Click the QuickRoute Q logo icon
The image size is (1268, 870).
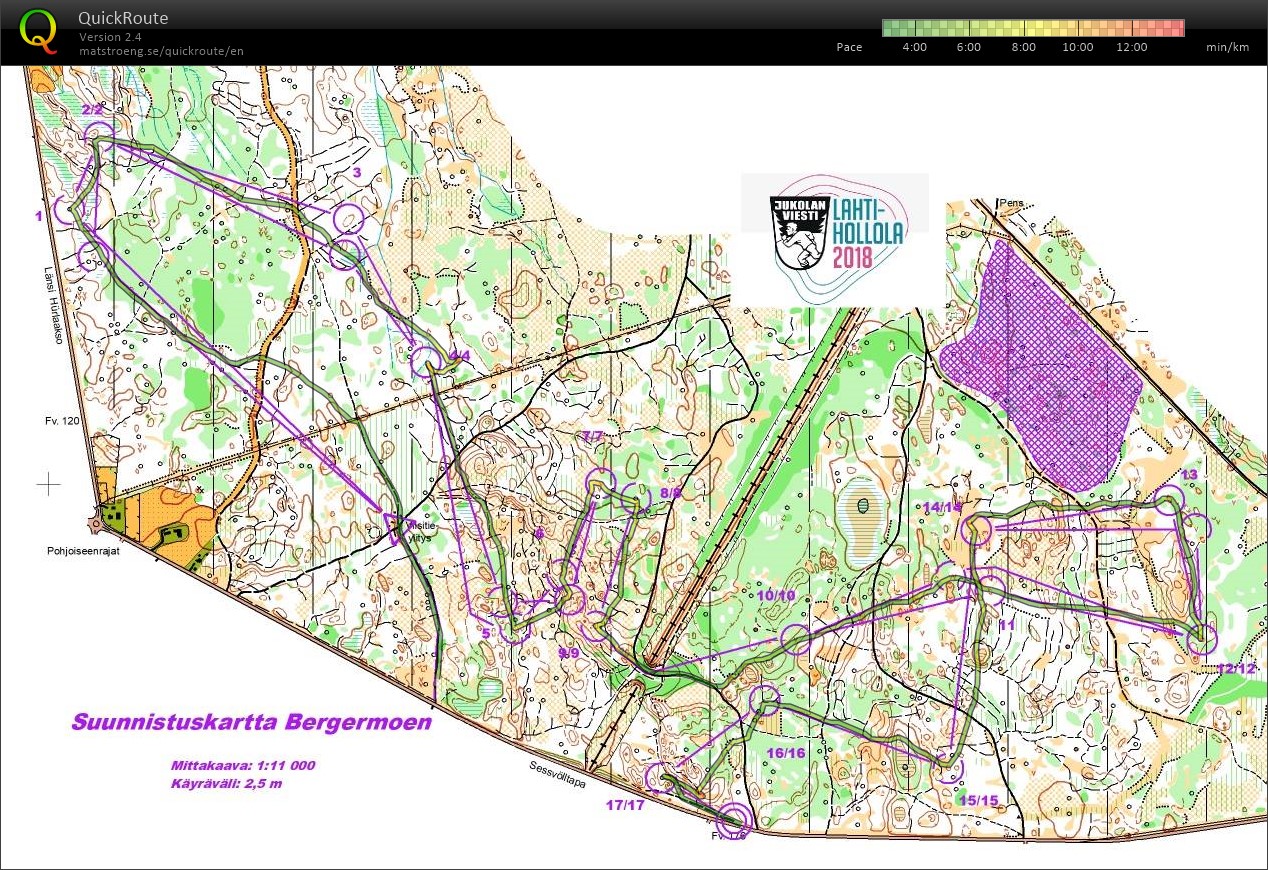pos(39,30)
